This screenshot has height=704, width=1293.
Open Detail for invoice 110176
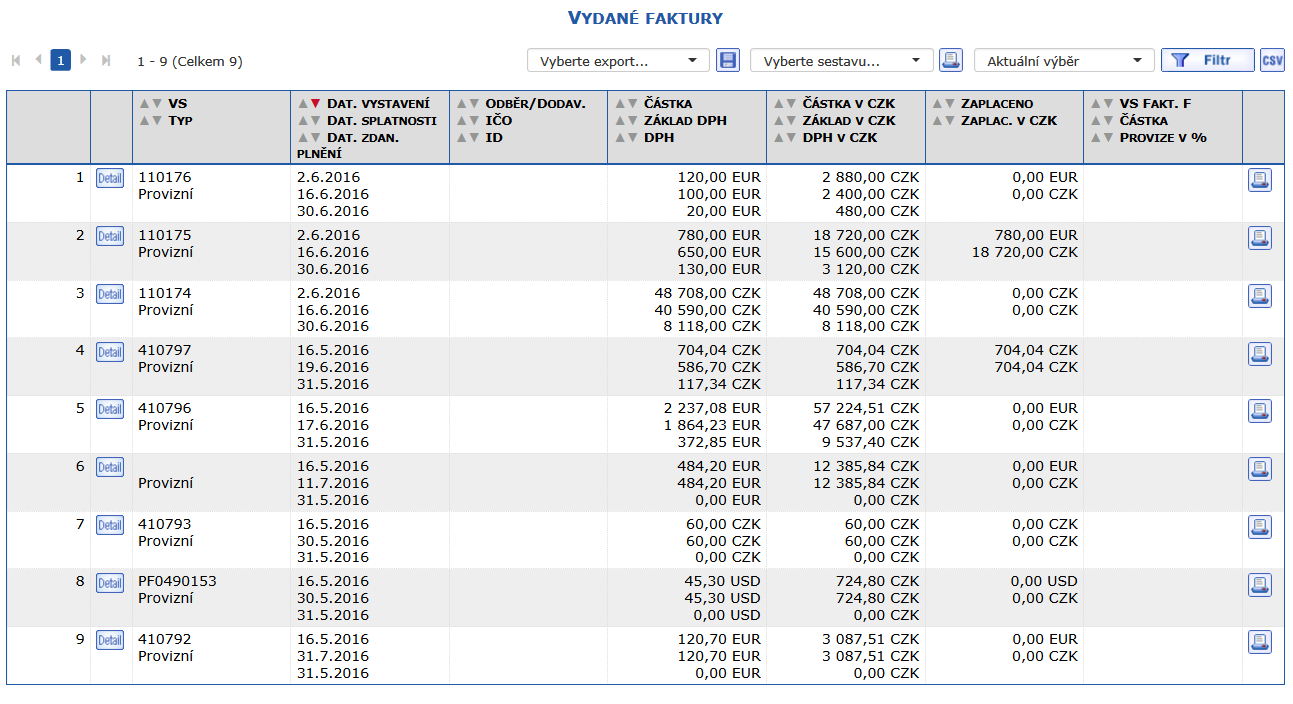(x=110, y=179)
